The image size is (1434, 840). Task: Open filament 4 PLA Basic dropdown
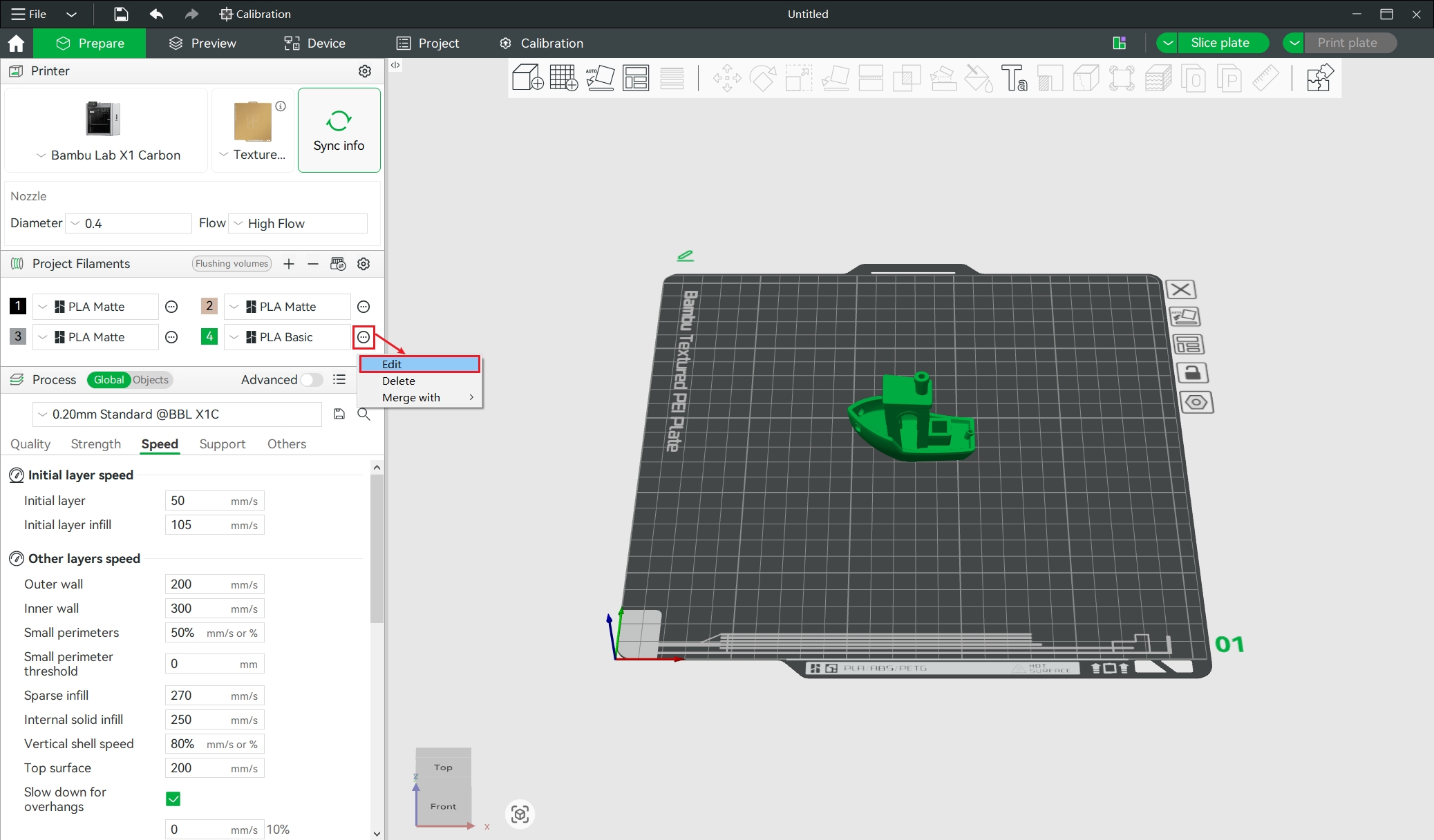pyautogui.click(x=287, y=337)
